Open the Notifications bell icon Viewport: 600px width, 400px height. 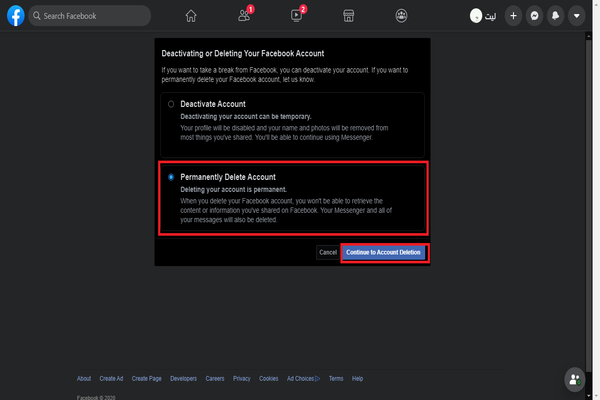click(555, 16)
